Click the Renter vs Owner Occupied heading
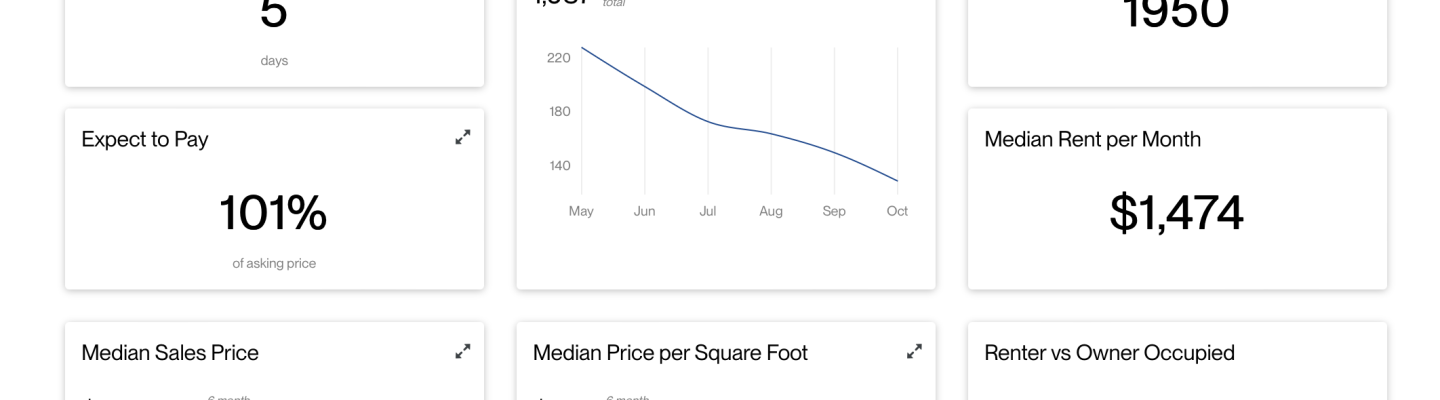 [1109, 353]
